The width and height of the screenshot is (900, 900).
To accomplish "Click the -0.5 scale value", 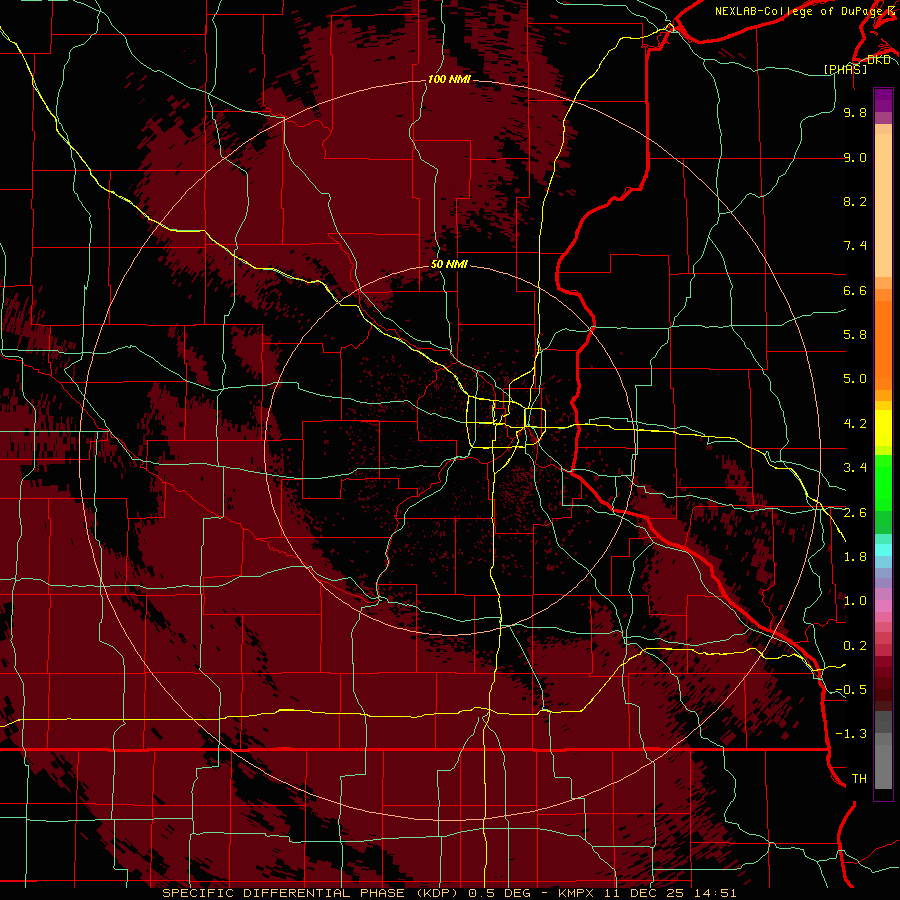I will click(x=851, y=690).
